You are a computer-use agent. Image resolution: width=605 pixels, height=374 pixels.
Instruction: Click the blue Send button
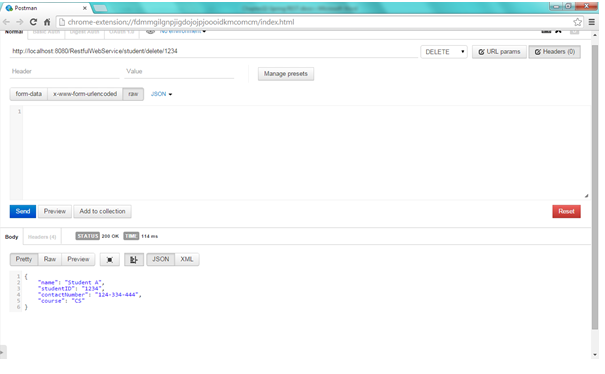click(23, 212)
